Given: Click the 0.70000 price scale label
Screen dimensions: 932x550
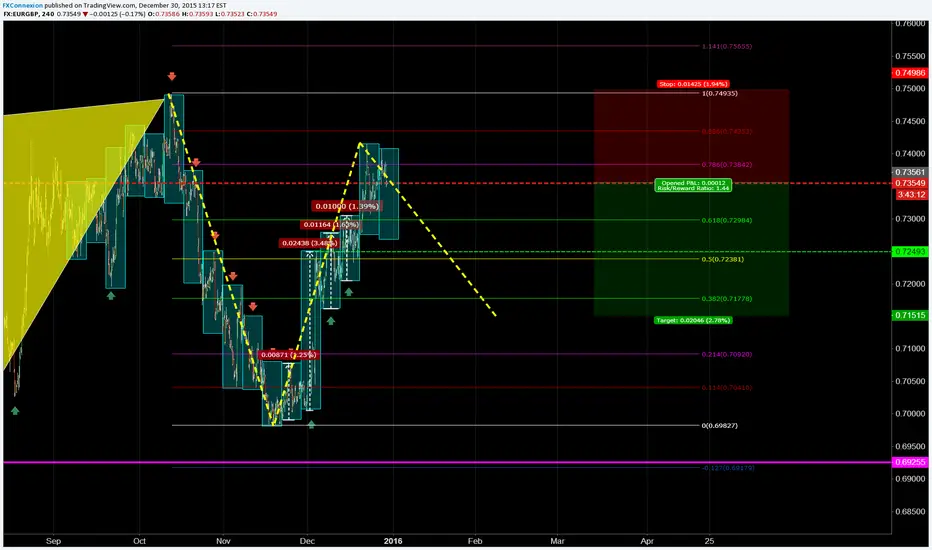Looking at the screenshot, I should click(x=911, y=413).
